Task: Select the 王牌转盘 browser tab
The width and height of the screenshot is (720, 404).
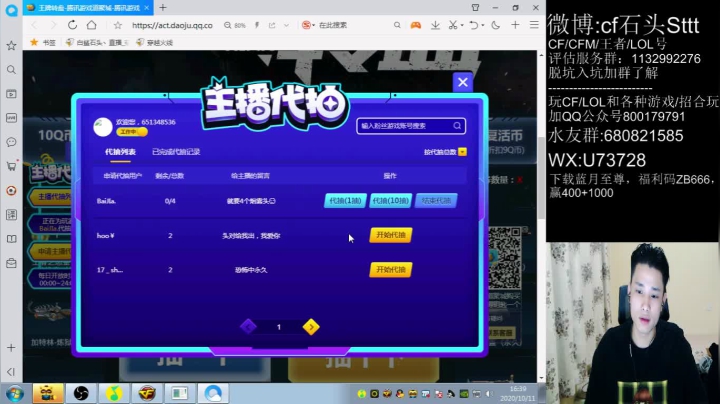Action: 87,8
